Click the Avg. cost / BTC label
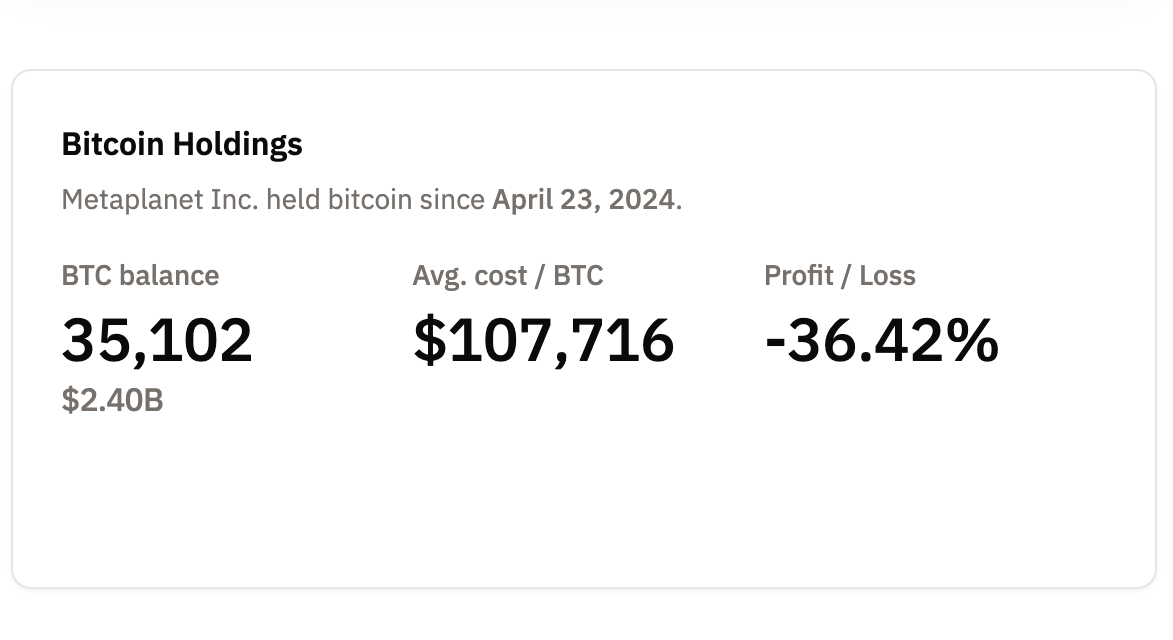Image resolution: width=1173 pixels, height=640 pixels. pos(507,275)
